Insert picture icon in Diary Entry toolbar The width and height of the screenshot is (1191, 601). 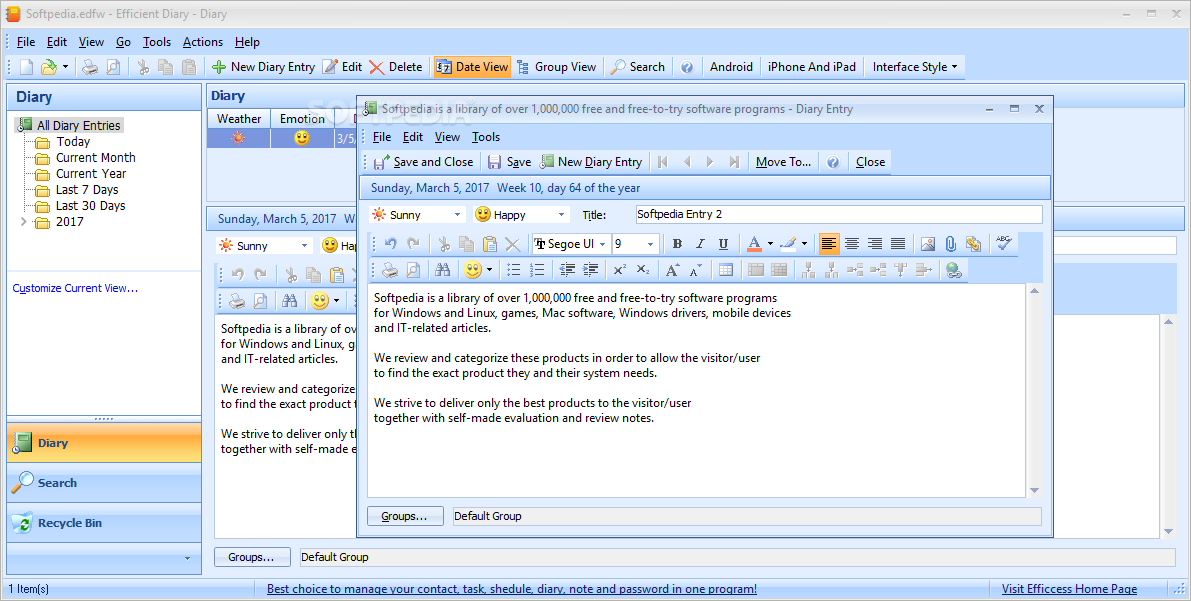[927, 244]
